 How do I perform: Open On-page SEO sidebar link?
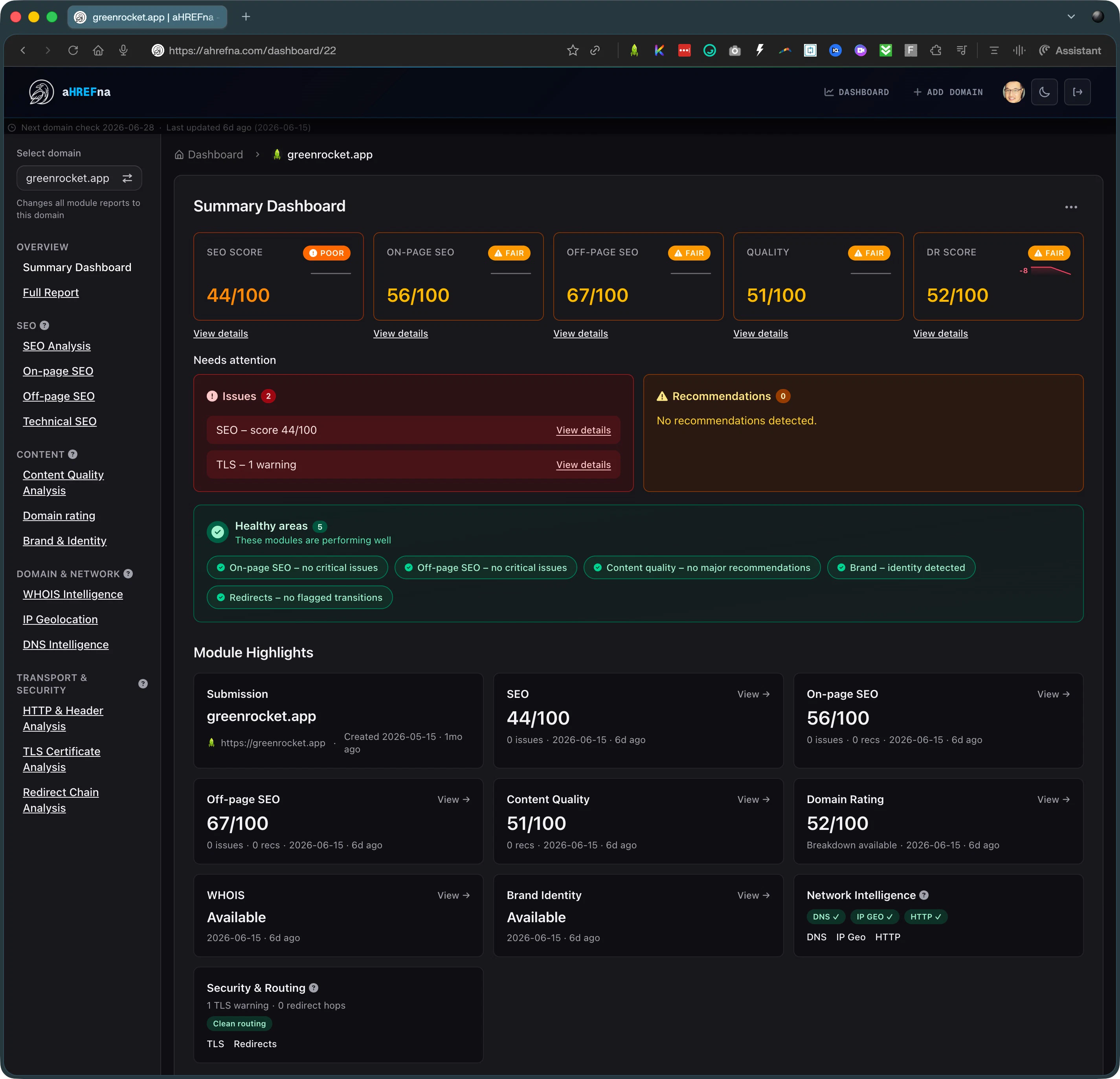[x=58, y=371]
